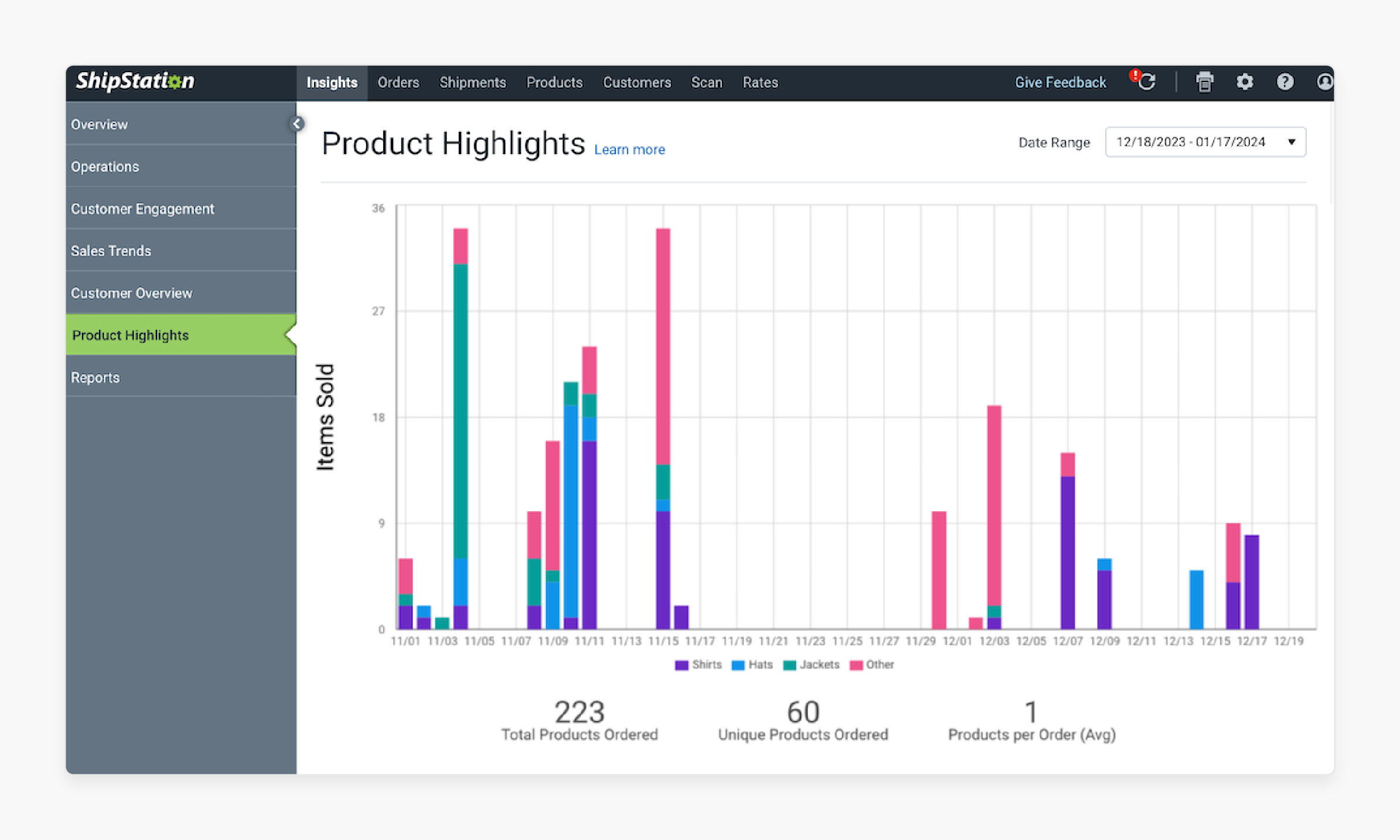Click the Give Feedback link
1400x840 pixels.
1061,83
